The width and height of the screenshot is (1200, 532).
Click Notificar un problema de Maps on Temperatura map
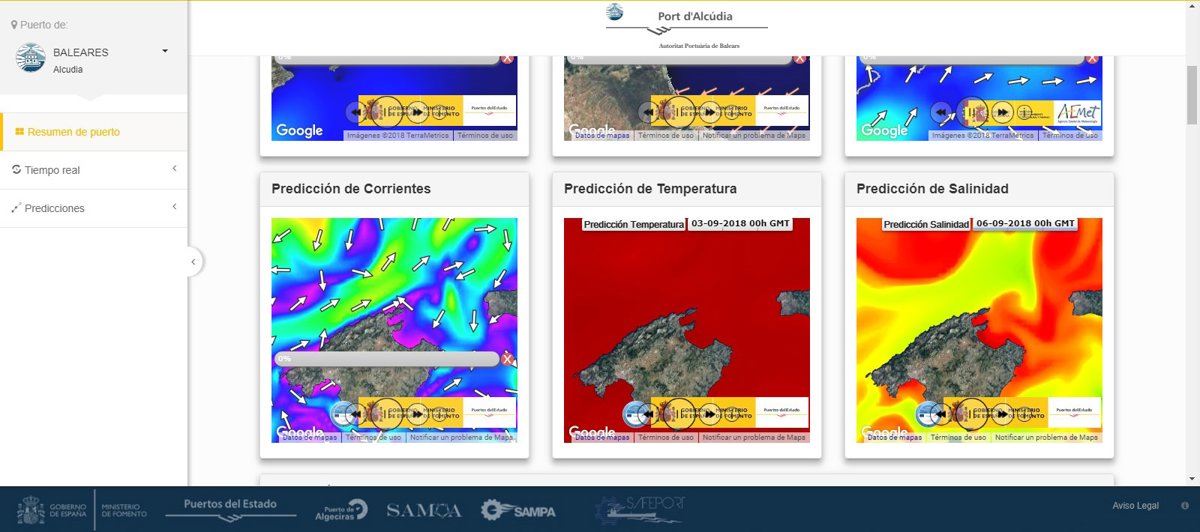(x=753, y=437)
